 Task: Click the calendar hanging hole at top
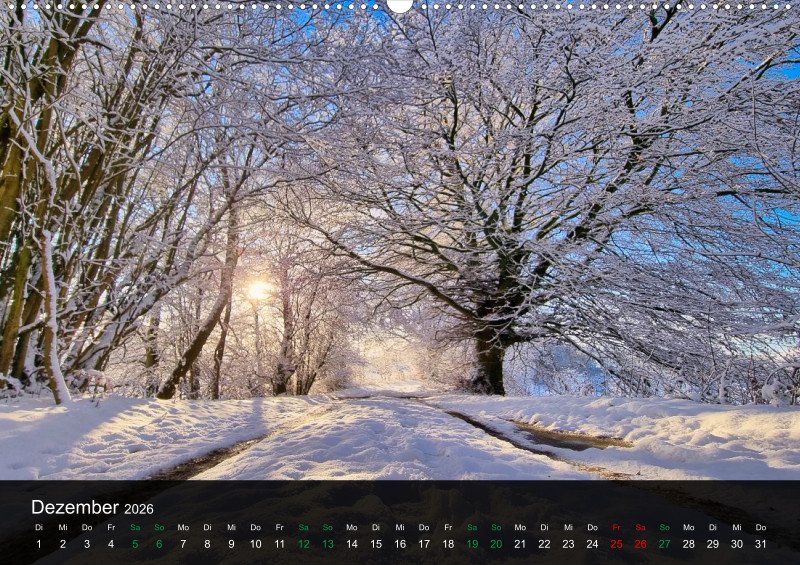(400, 5)
